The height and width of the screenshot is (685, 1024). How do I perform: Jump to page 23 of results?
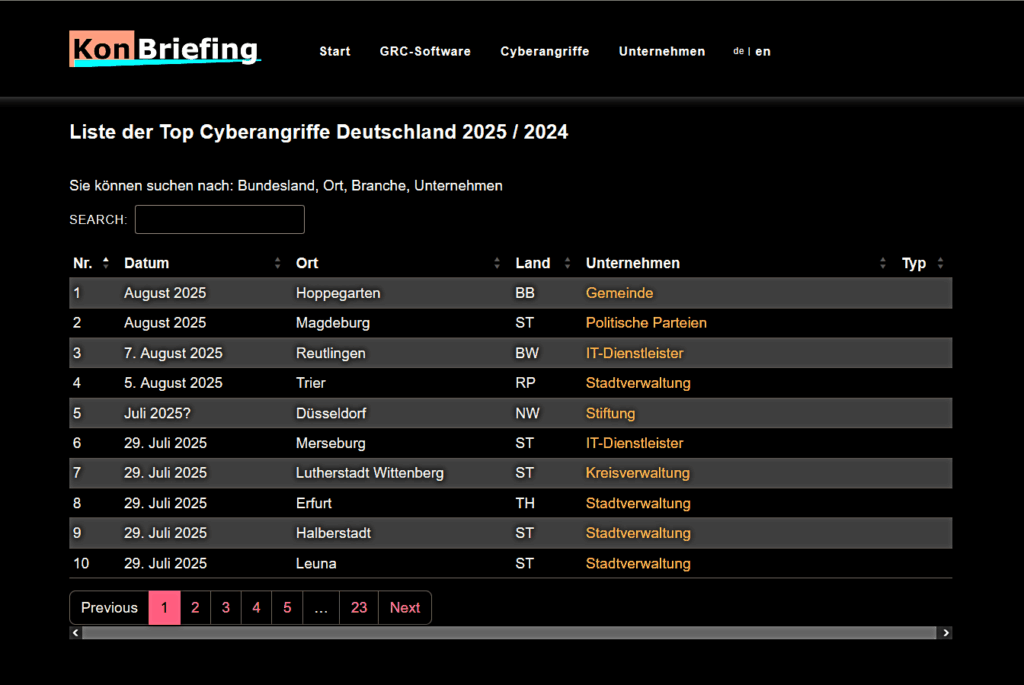359,608
